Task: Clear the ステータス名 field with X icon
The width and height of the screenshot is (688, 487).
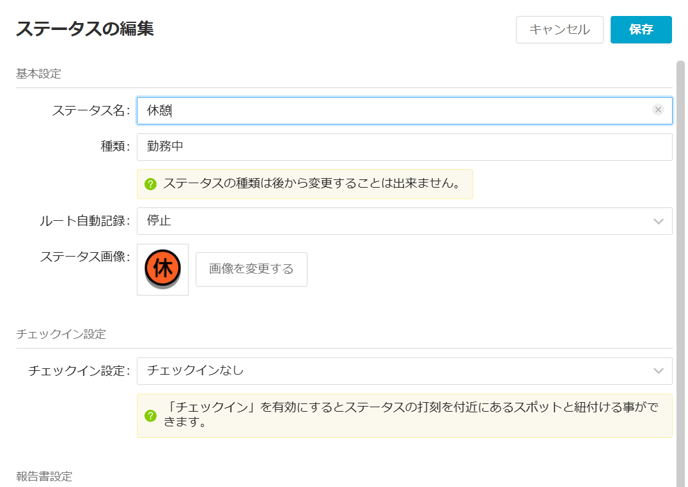Action: pyautogui.click(x=658, y=110)
